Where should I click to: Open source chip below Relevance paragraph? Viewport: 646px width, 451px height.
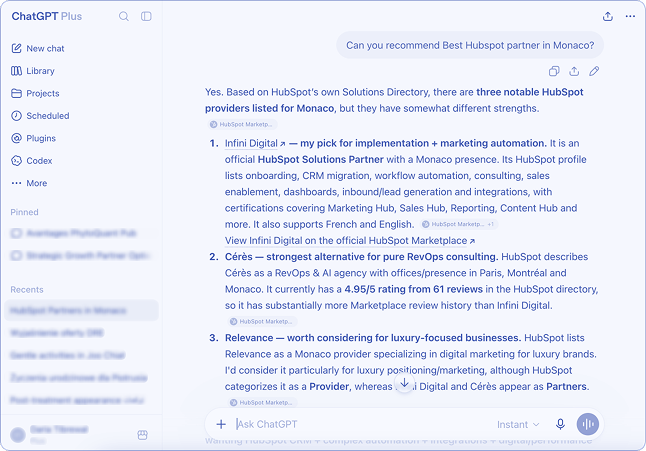click(x=263, y=403)
